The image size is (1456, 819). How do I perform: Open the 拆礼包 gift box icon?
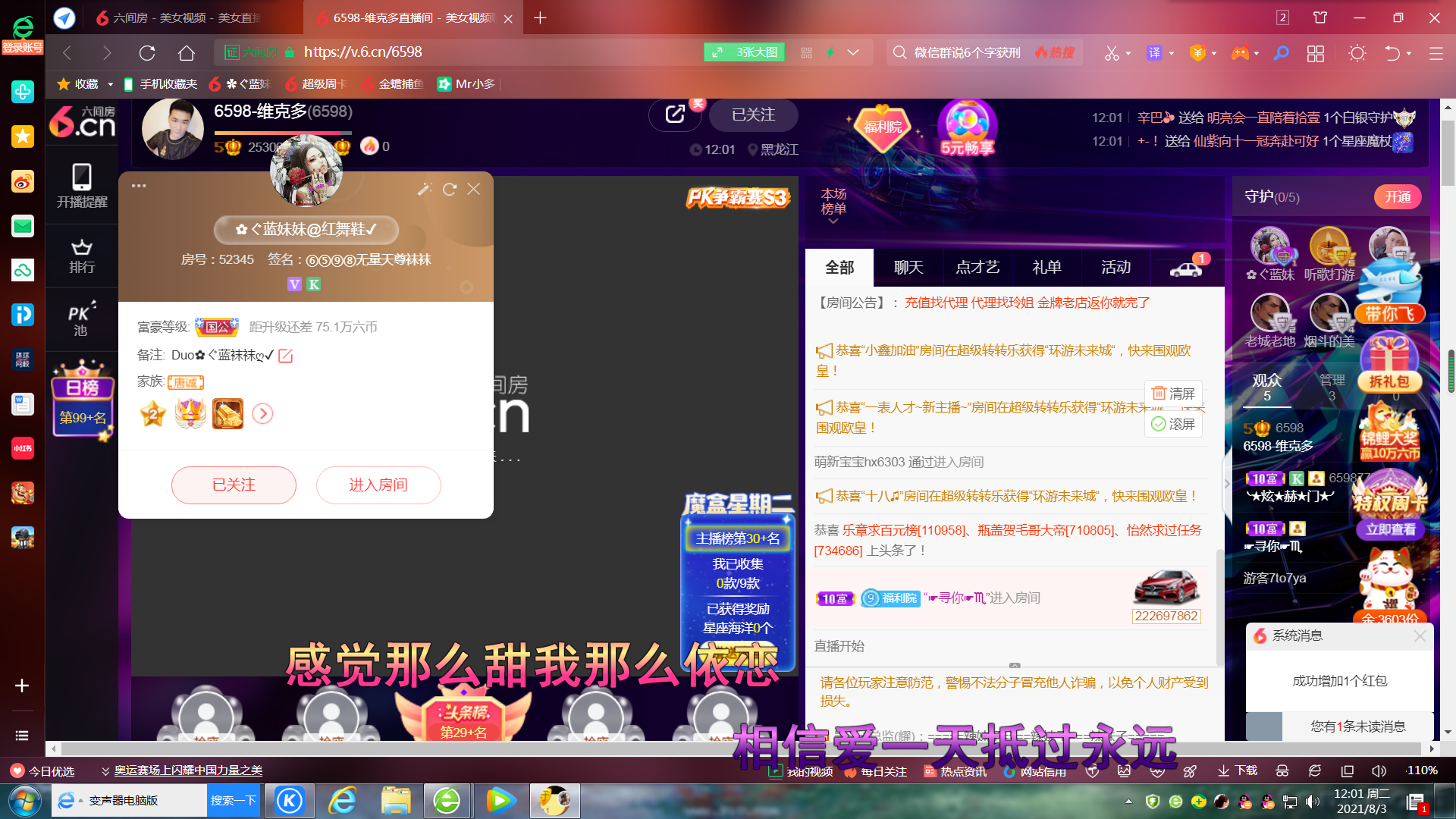coord(1389,363)
